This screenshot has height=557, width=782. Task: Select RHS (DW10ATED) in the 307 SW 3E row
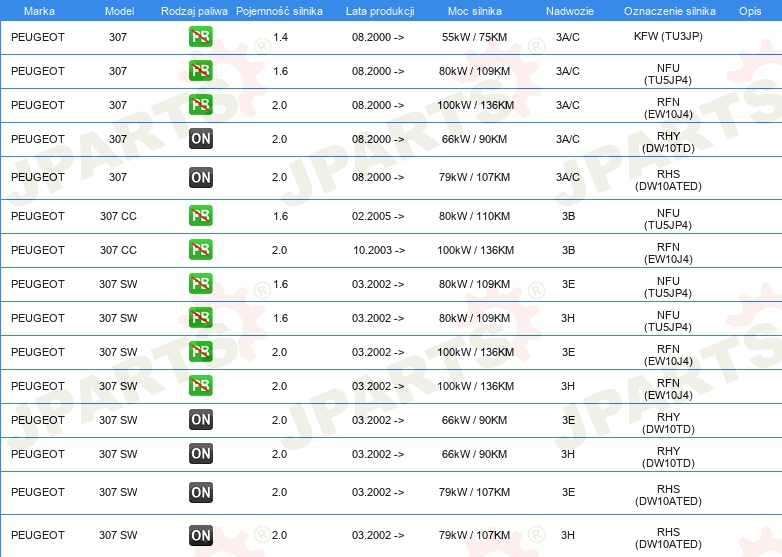coord(668,495)
